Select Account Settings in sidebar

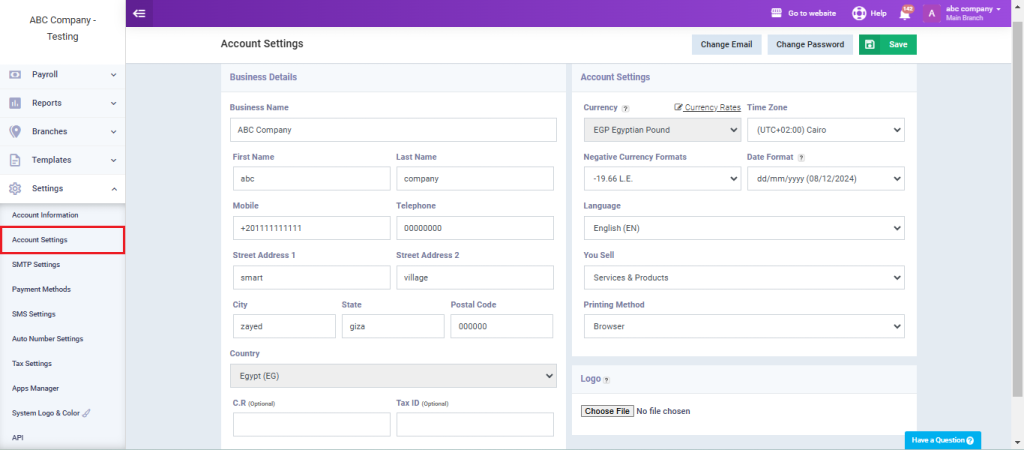62,240
